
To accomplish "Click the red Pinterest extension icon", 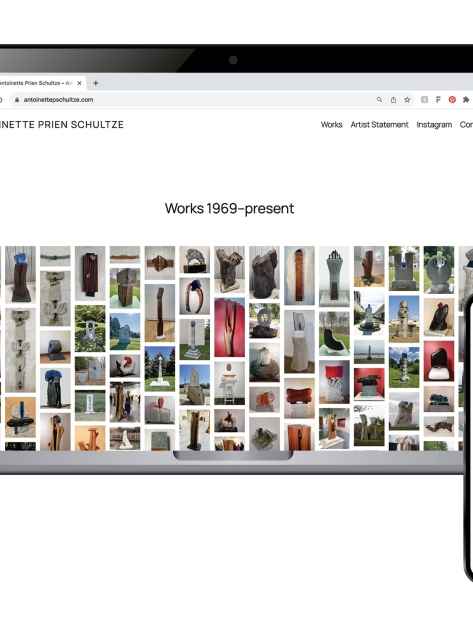I will (x=452, y=100).
